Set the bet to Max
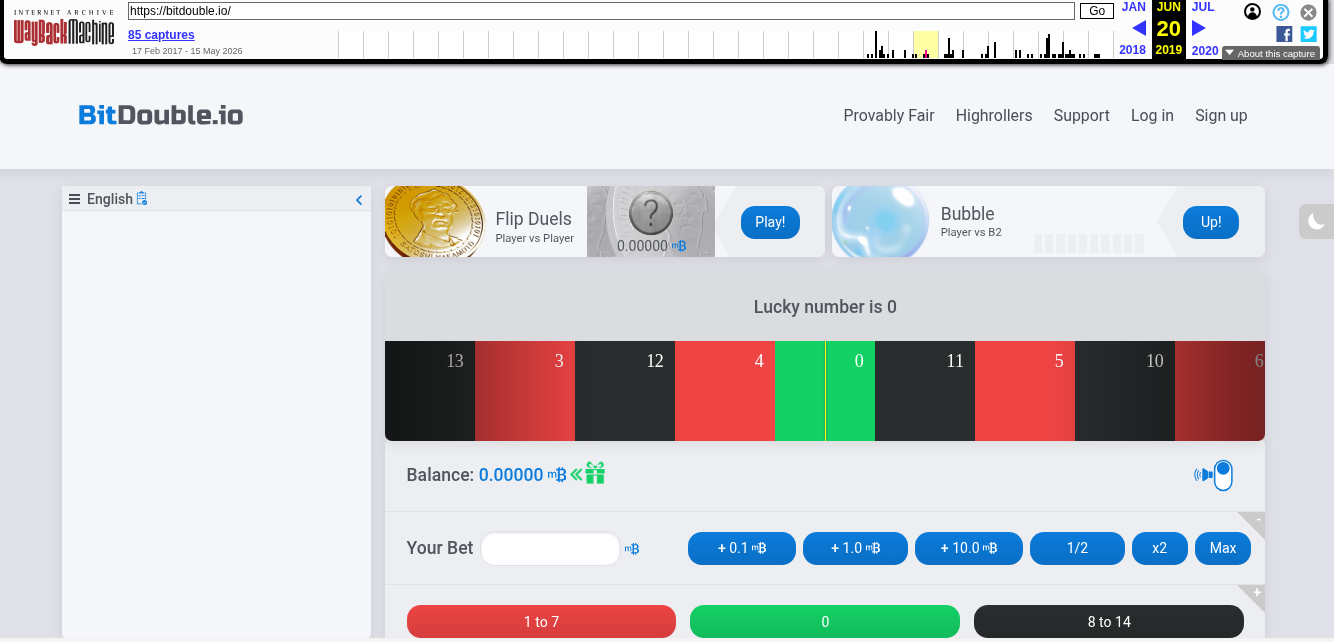Image resolution: width=1334 pixels, height=642 pixels. point(1223,548)
